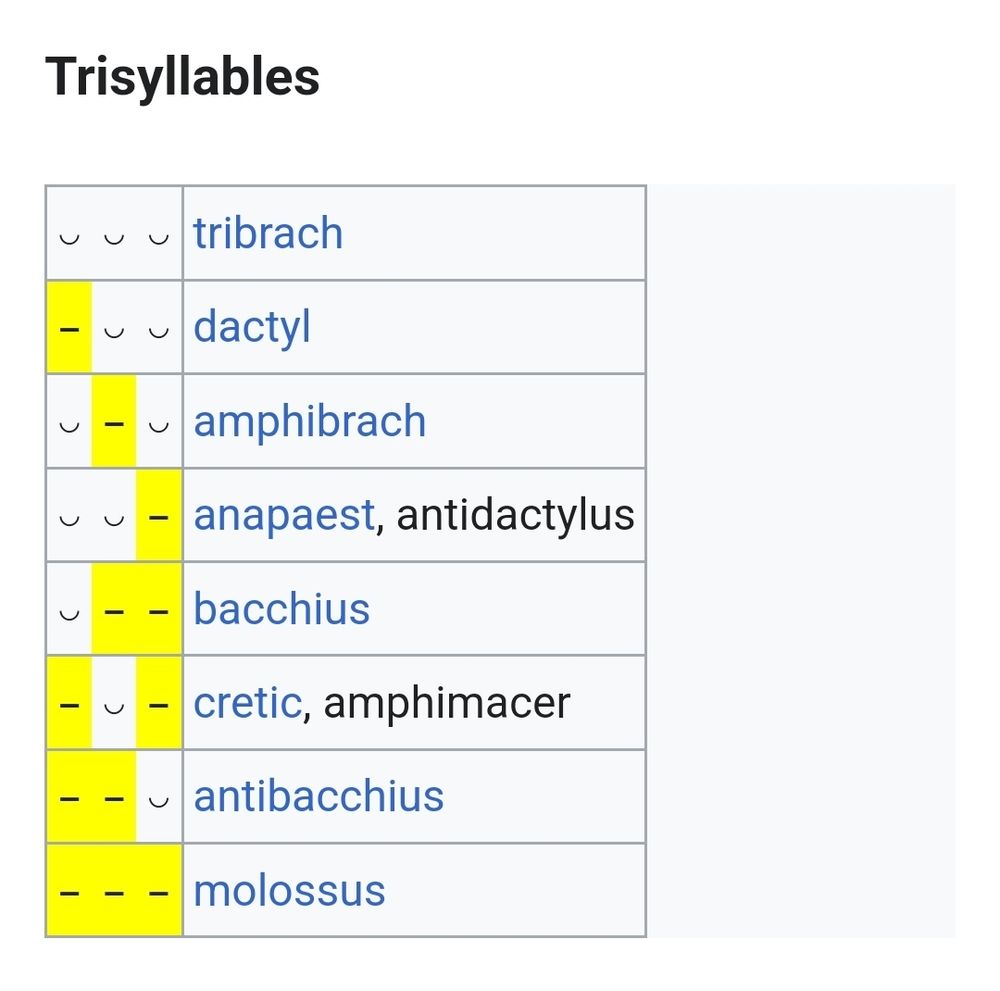The height and width of the screenshot is (991, 1000).
Task: Click the first yellow cell in cretic row
Action: (70, 703)
